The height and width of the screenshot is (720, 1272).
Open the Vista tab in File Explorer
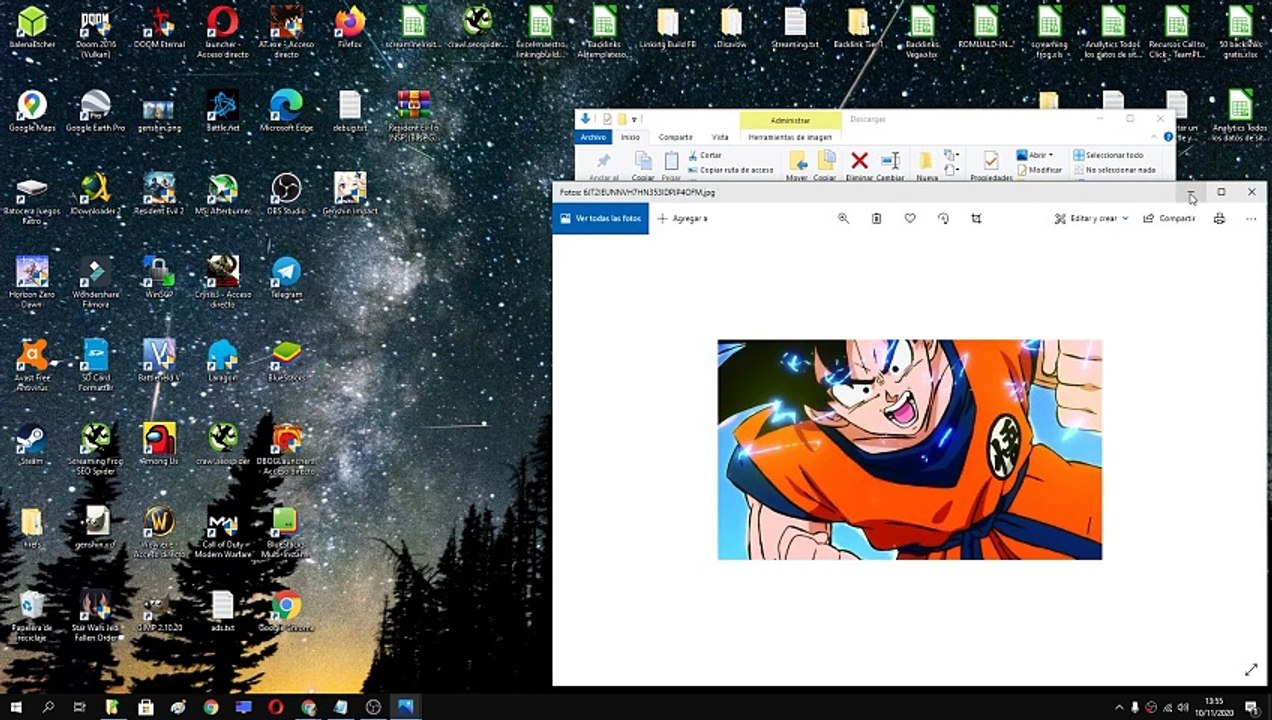point(720,137)
